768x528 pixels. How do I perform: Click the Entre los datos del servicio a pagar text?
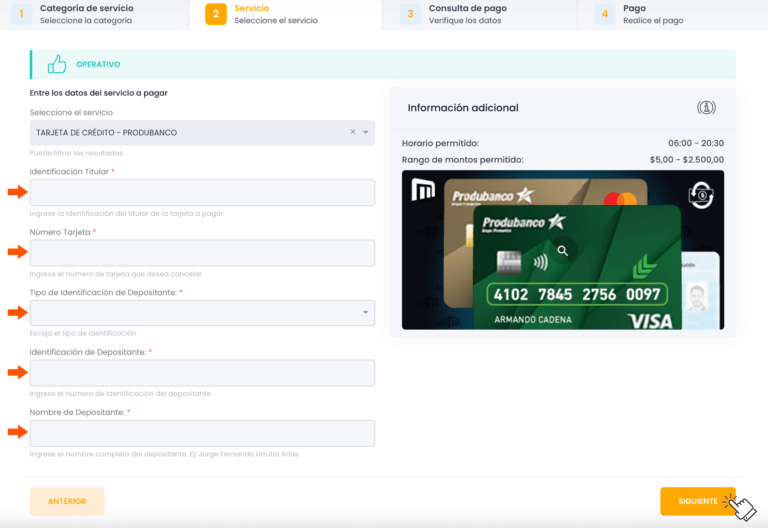pos(98,93)
